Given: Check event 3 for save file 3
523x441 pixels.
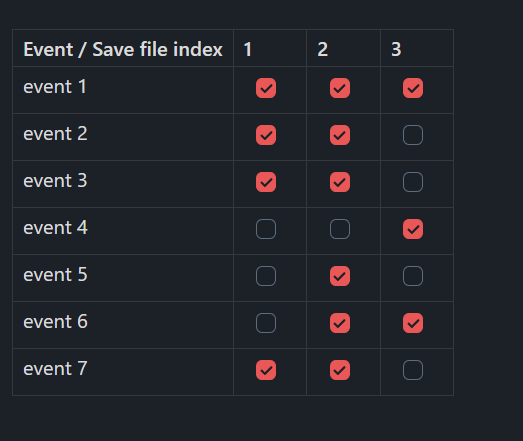Looking at the screenshot, I should click(x=413, y=182).
